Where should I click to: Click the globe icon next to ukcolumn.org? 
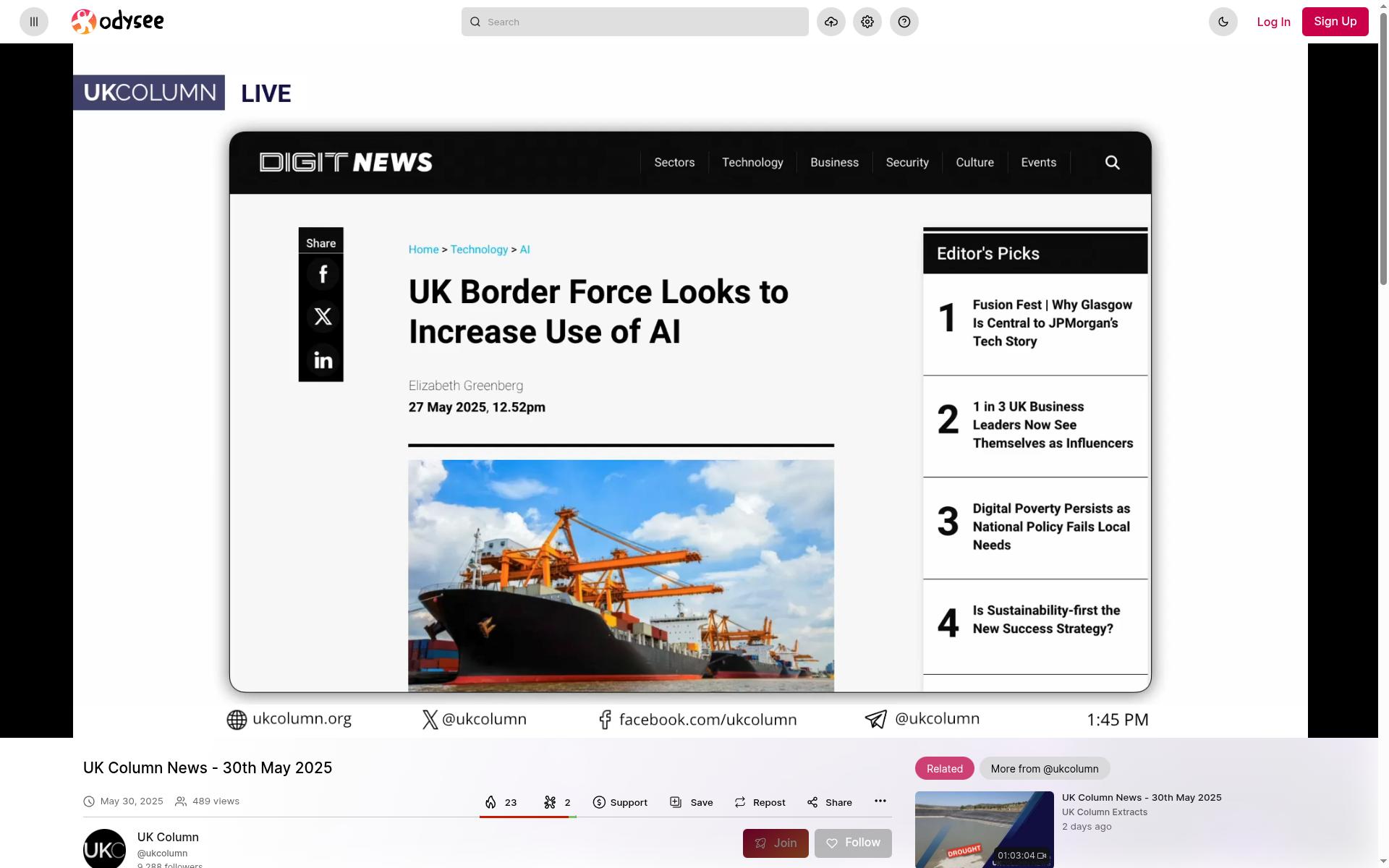(x=237, y=720)
